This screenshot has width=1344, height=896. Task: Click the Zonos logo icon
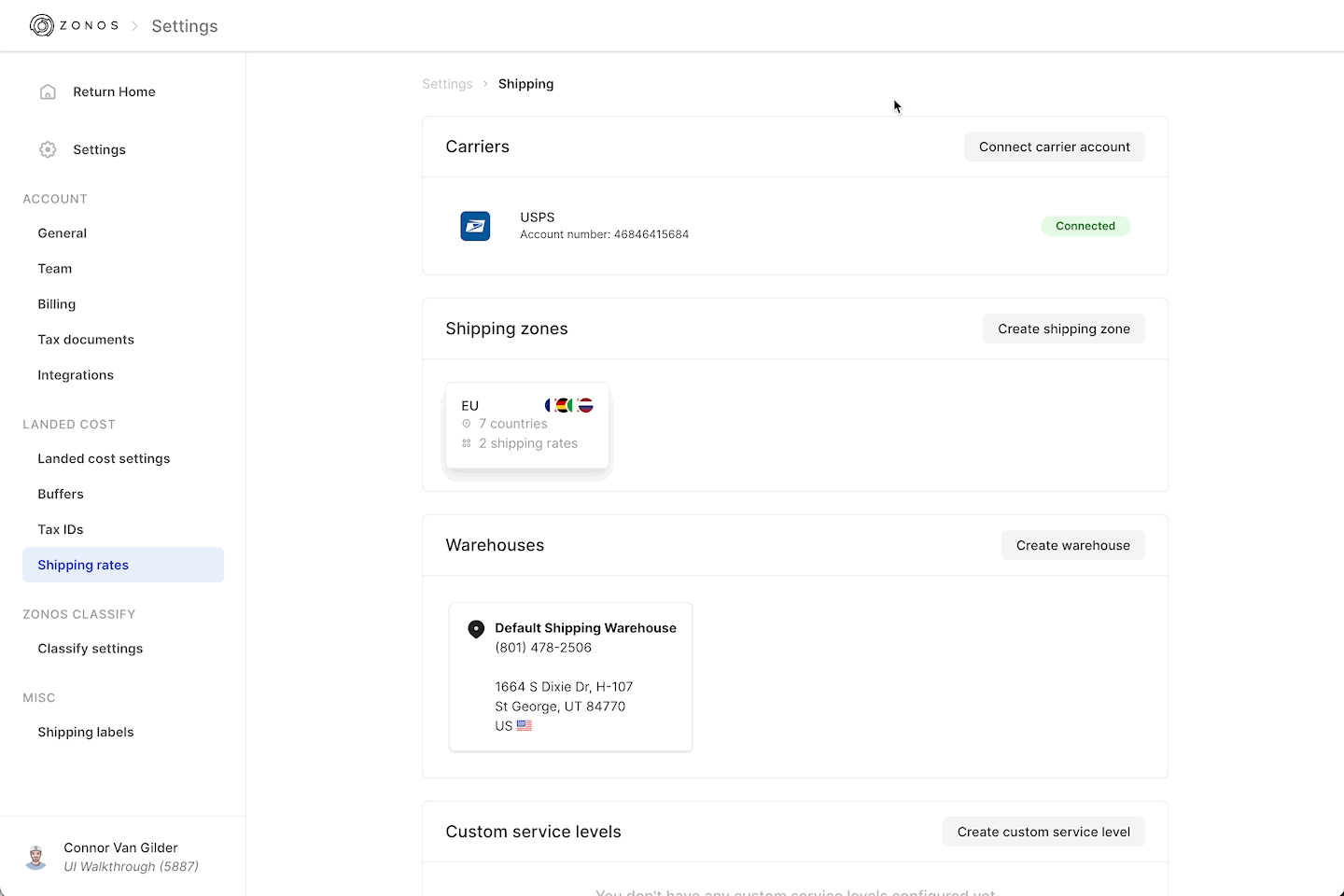tap(42, 25)
